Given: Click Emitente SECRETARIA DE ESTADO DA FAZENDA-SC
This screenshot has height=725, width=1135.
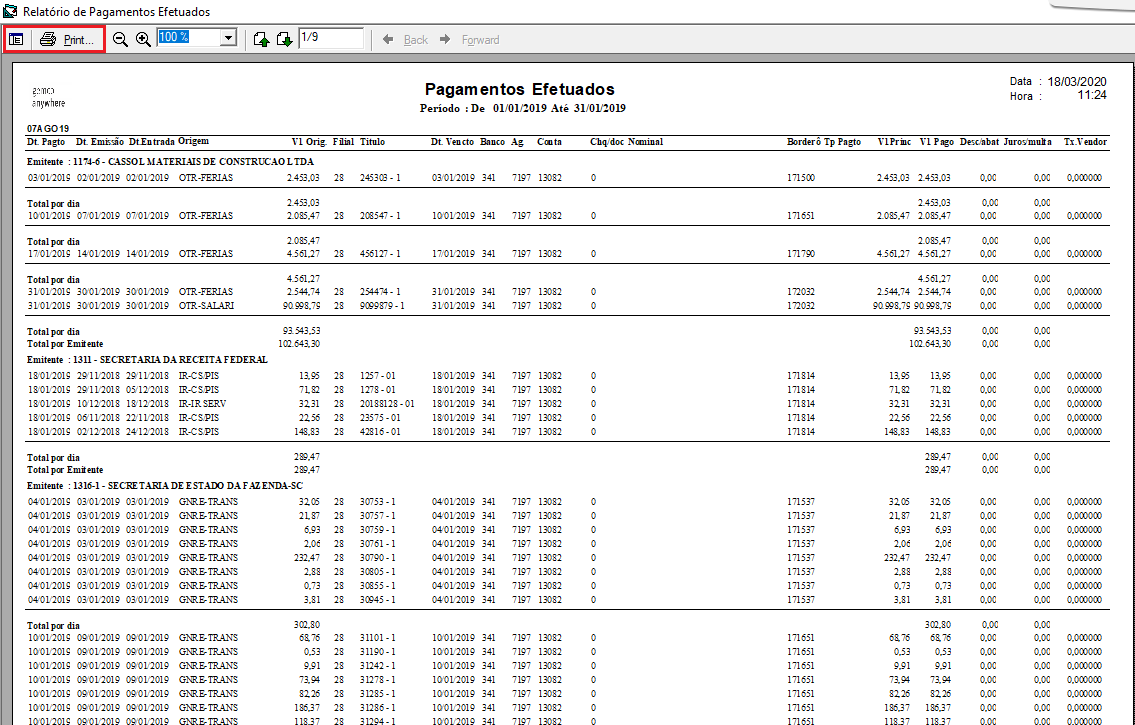Looking at the screenshot, I should pyautogui.click(x=164, y=486).
